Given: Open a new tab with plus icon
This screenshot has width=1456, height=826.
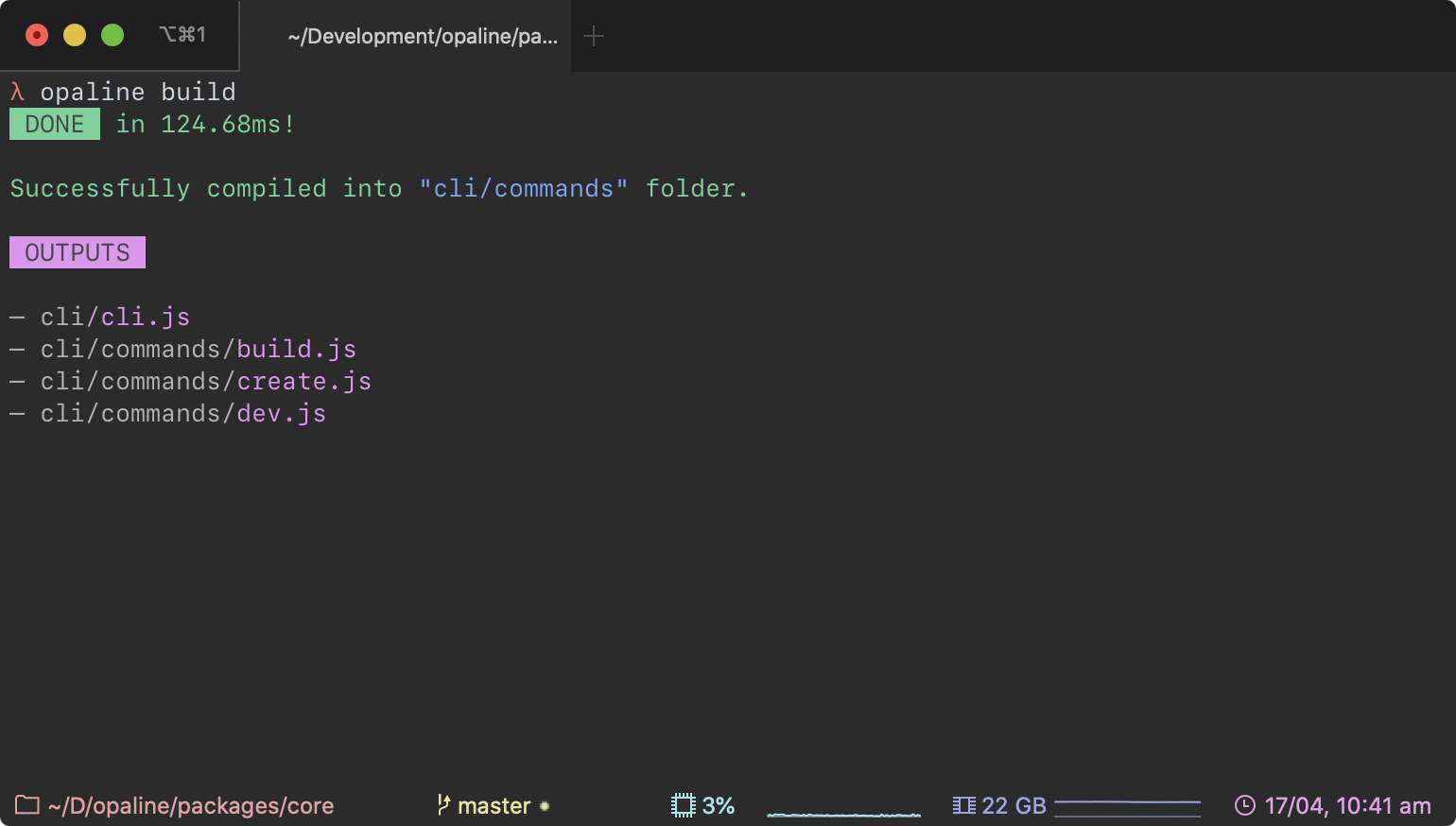Looking at the screenshot, I should (x=594, y=36).
